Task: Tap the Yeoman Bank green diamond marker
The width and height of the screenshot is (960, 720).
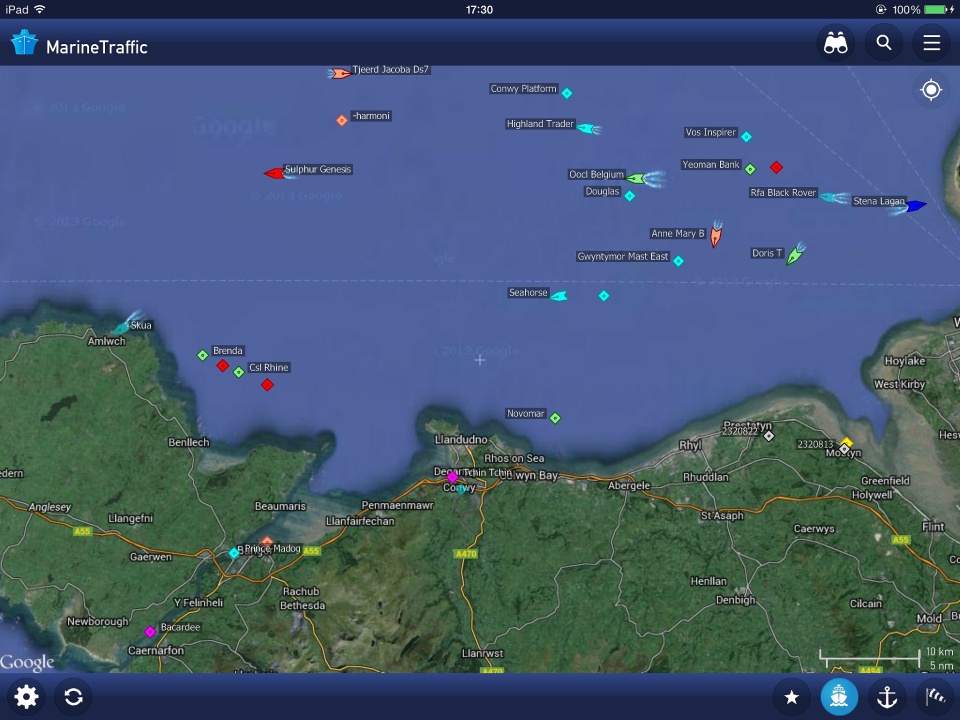Action: [x=751, y=169]
